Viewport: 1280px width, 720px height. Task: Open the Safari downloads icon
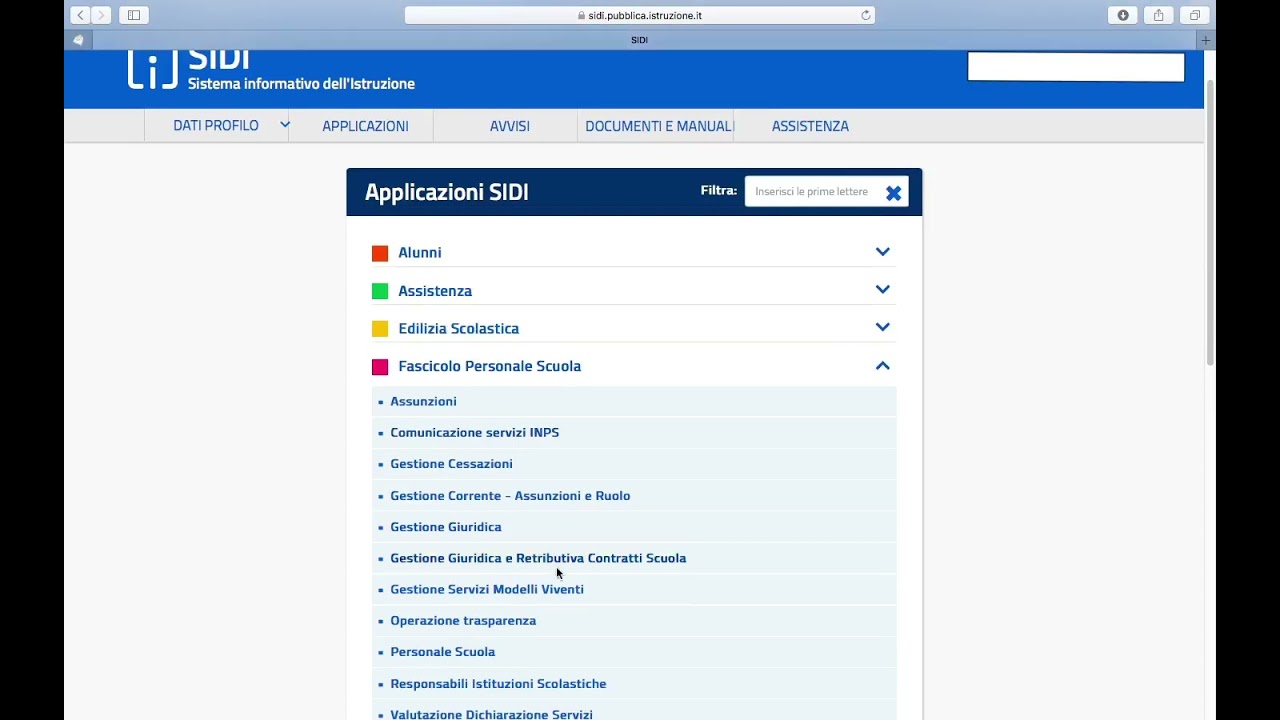point(1123,15)
